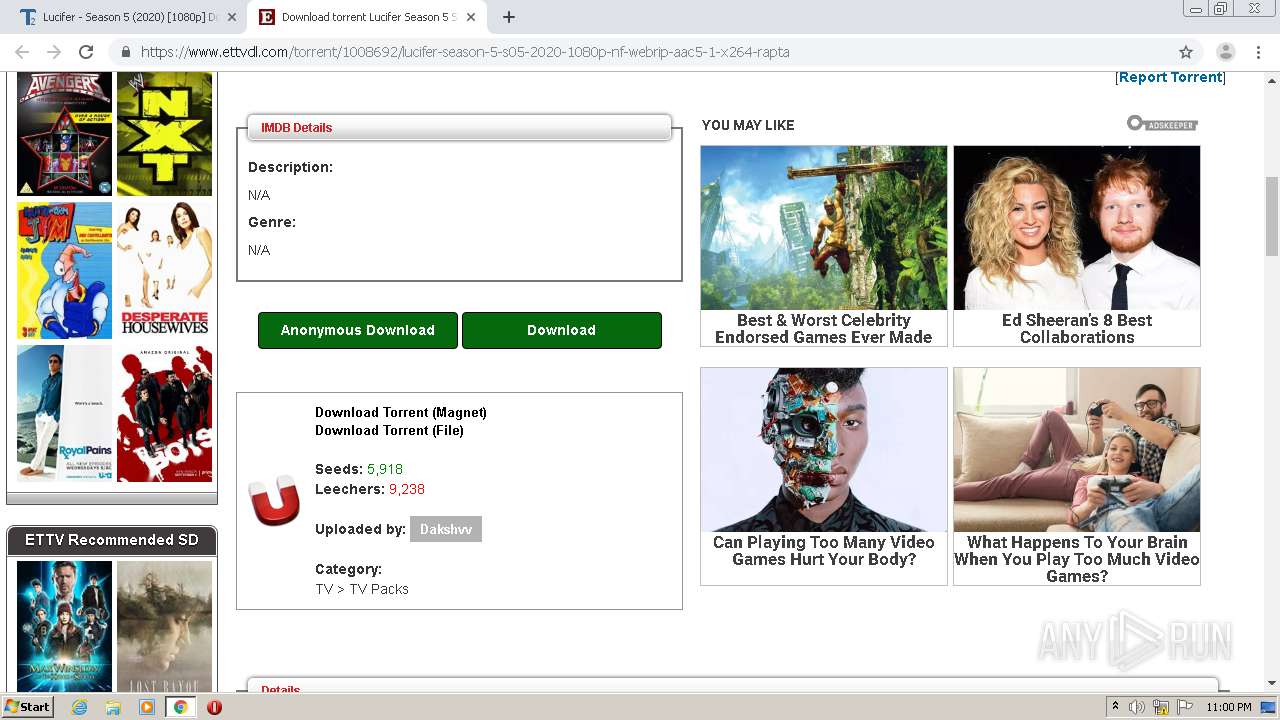Click the Adskeeper logo
Screen dimensions: 1280x720
pos(1162,124)
